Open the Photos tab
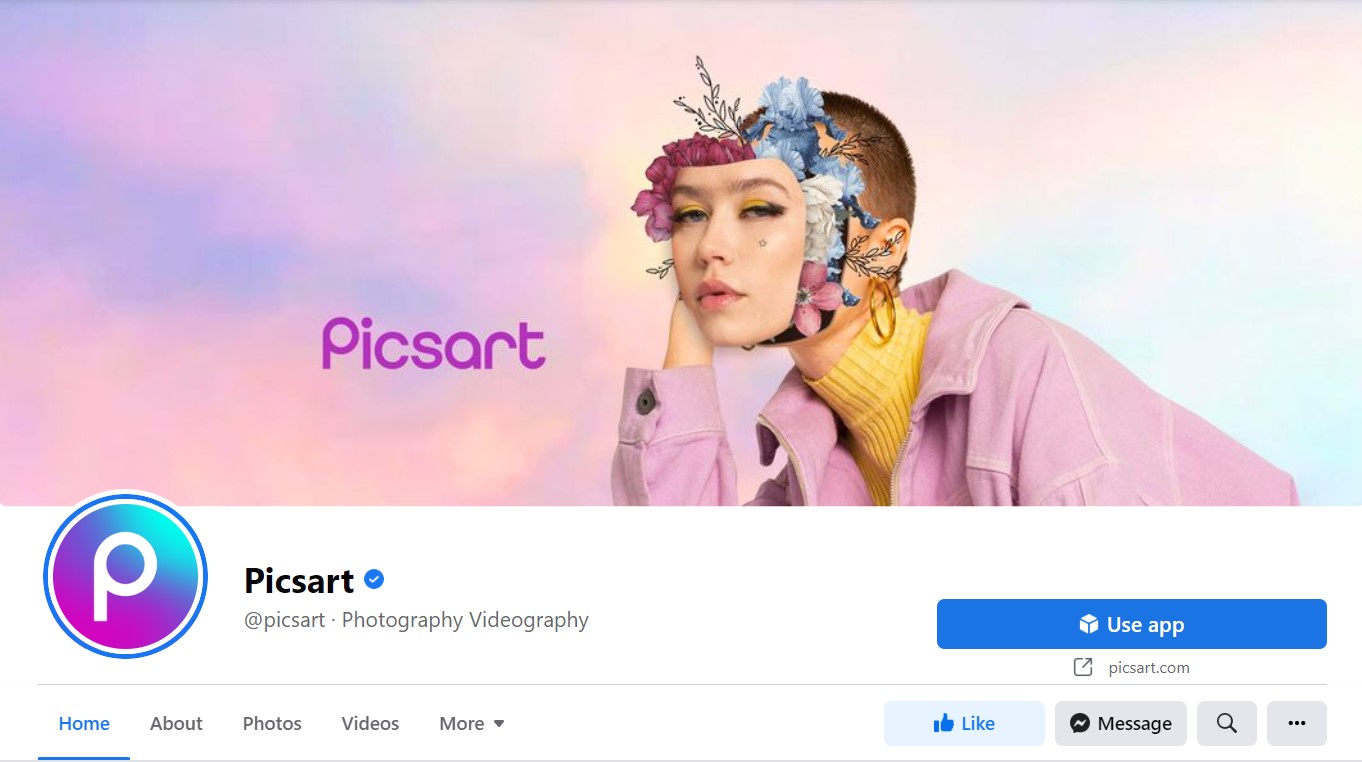 (272, 723)
